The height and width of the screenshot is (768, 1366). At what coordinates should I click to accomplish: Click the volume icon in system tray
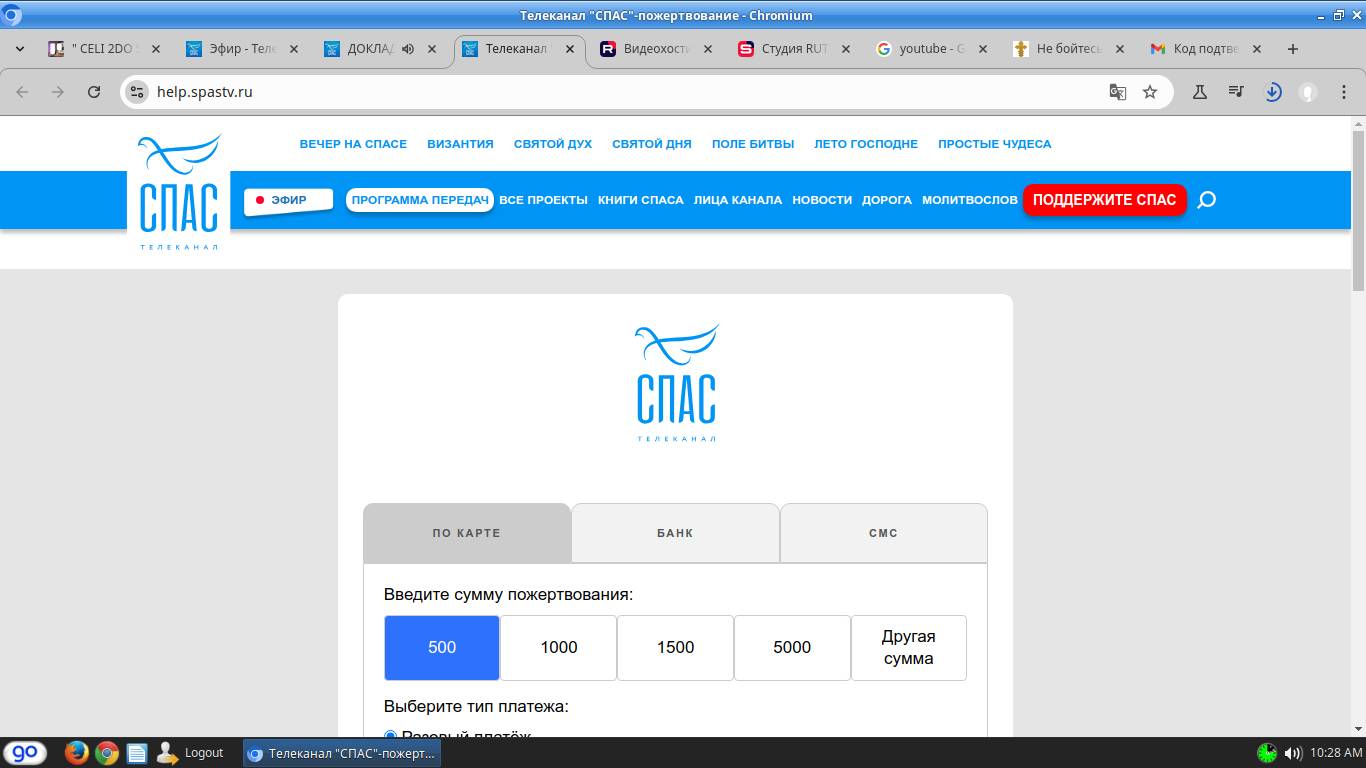[x=1293, y=753]
